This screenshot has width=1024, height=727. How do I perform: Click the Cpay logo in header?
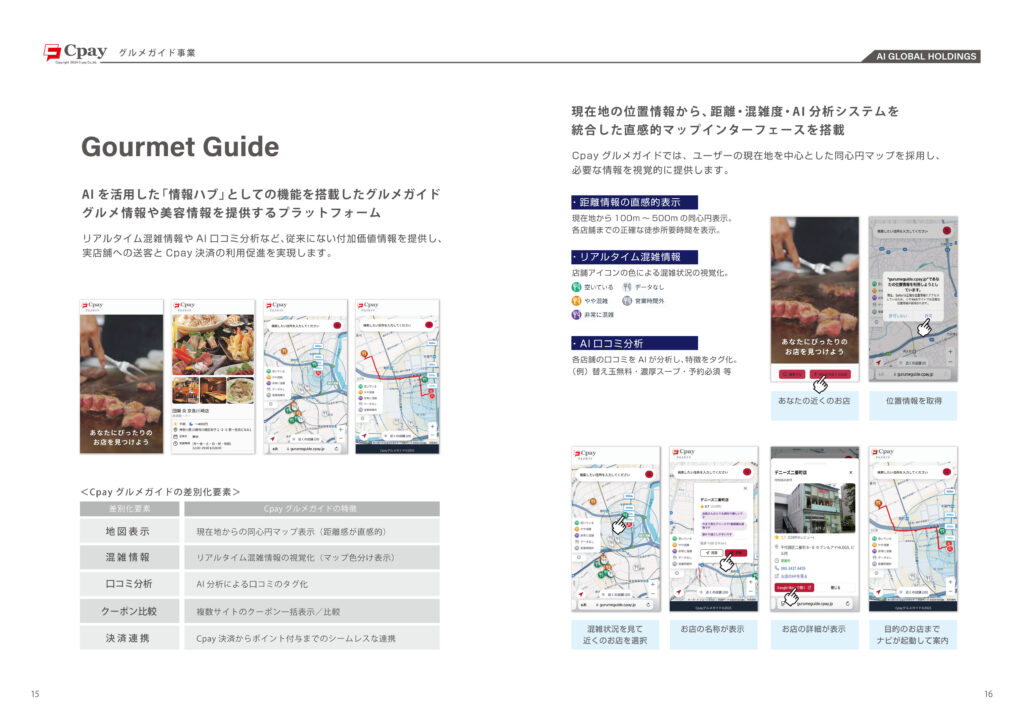[x=75, y=52]
